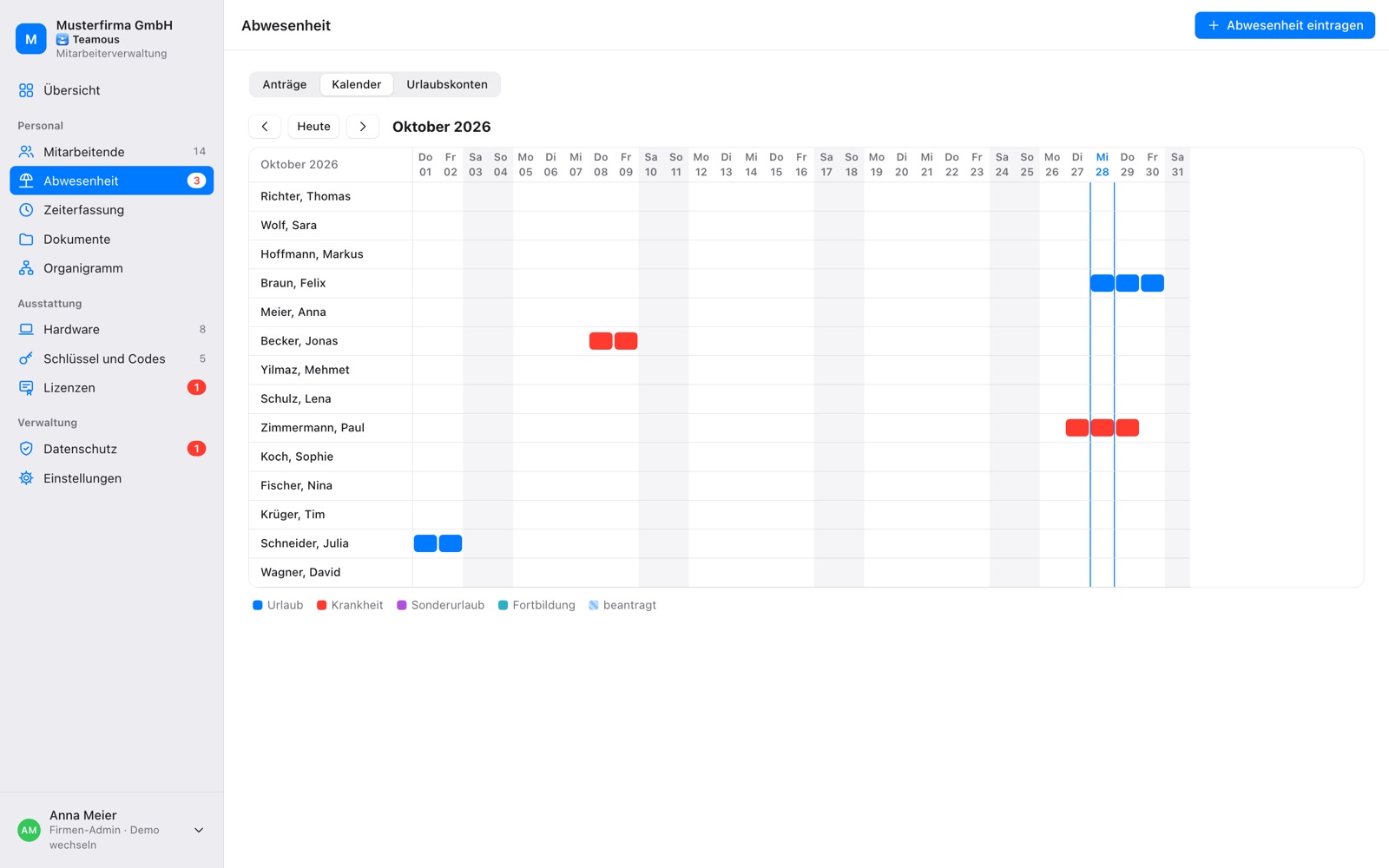The width and height of the screenshot is (1389, 868).
Task: Select employee row Yilmaz, Mehmet
Action: (x=720, y=370)
